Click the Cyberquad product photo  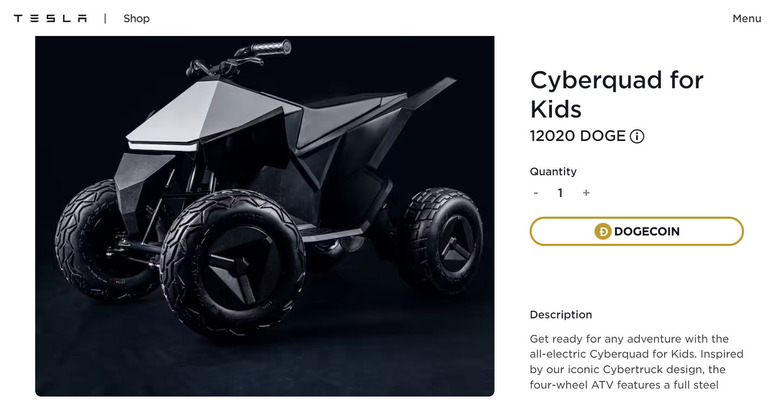coord(265,215)
